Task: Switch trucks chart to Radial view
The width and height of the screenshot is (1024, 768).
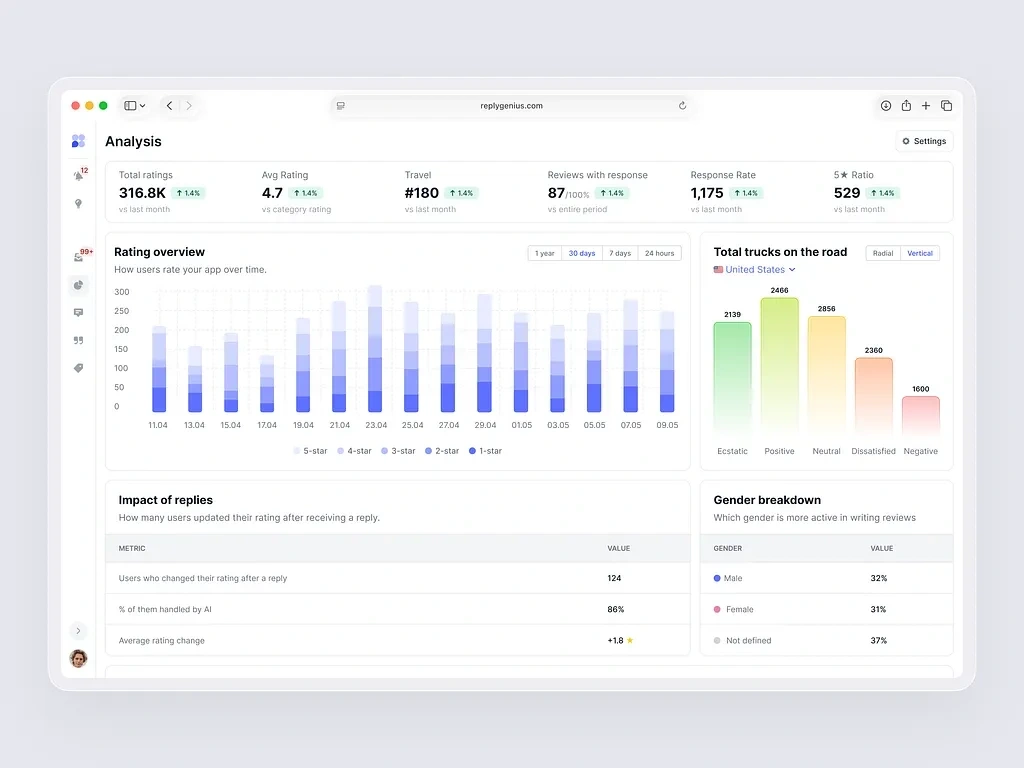Action: [x=883, y=253]
